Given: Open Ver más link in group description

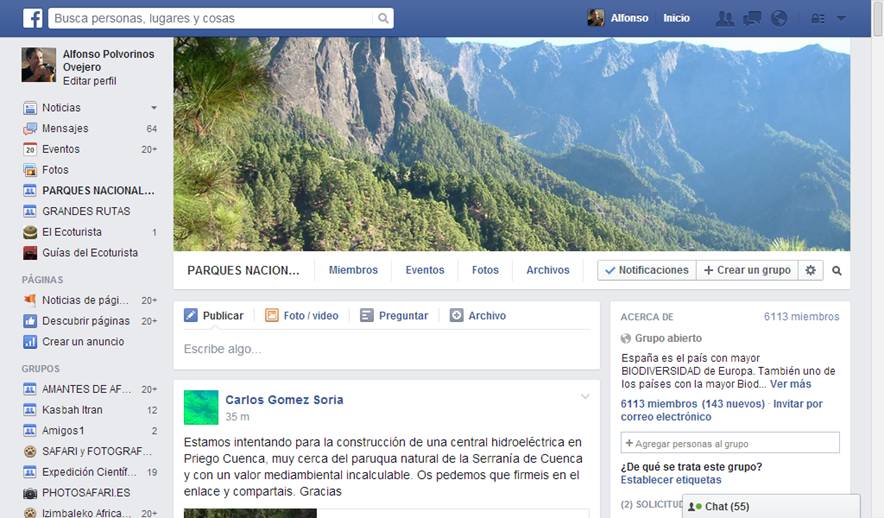Looking at the screenshot, I should pos(790,384).
